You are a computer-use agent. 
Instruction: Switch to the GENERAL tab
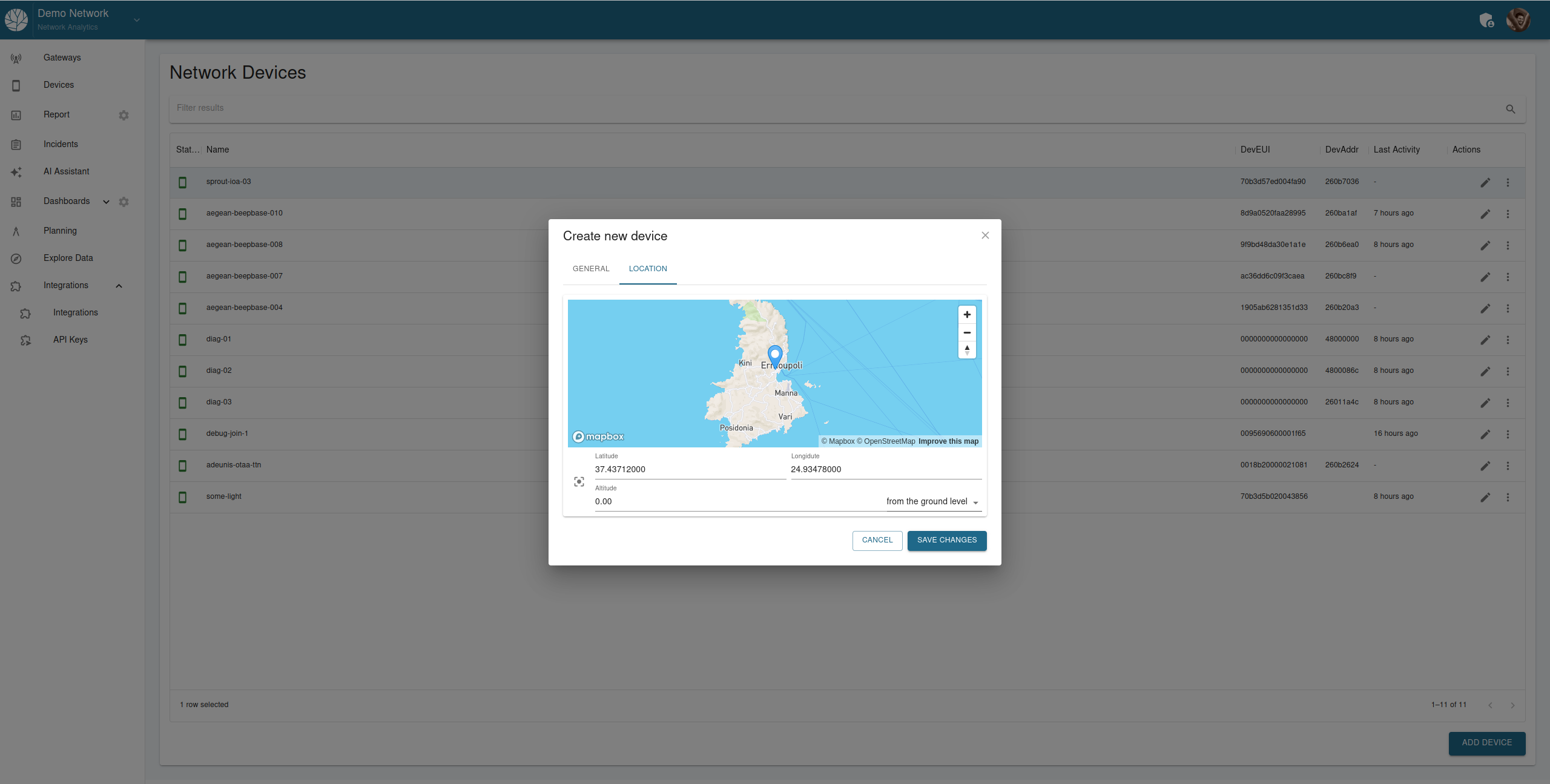tap(591, 269)
